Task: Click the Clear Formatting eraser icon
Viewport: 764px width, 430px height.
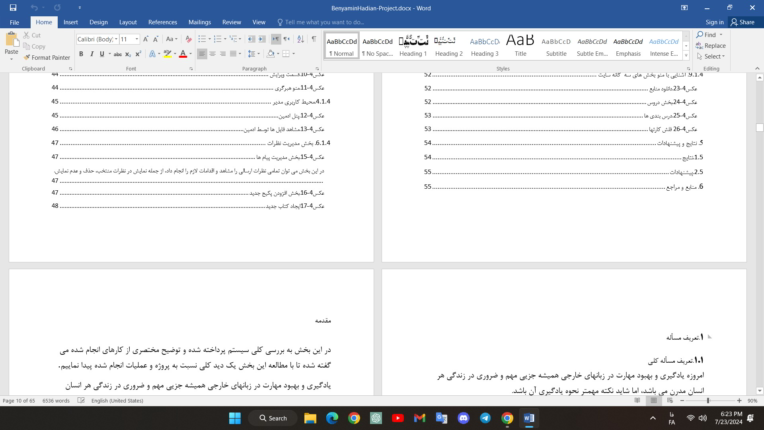Action: 189,39
